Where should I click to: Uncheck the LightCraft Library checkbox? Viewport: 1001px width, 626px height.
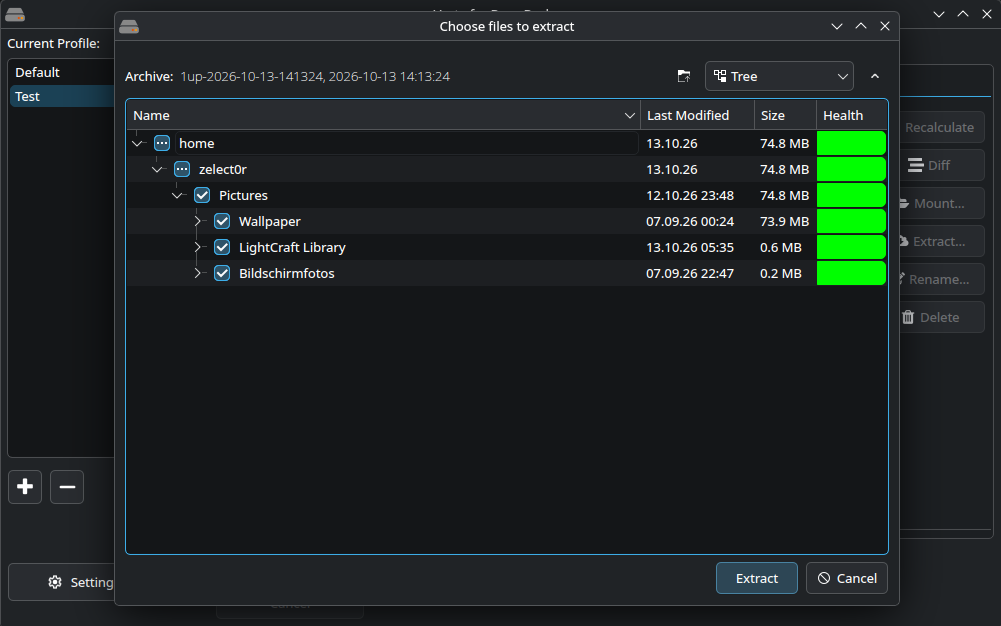[x=222, y=248]
